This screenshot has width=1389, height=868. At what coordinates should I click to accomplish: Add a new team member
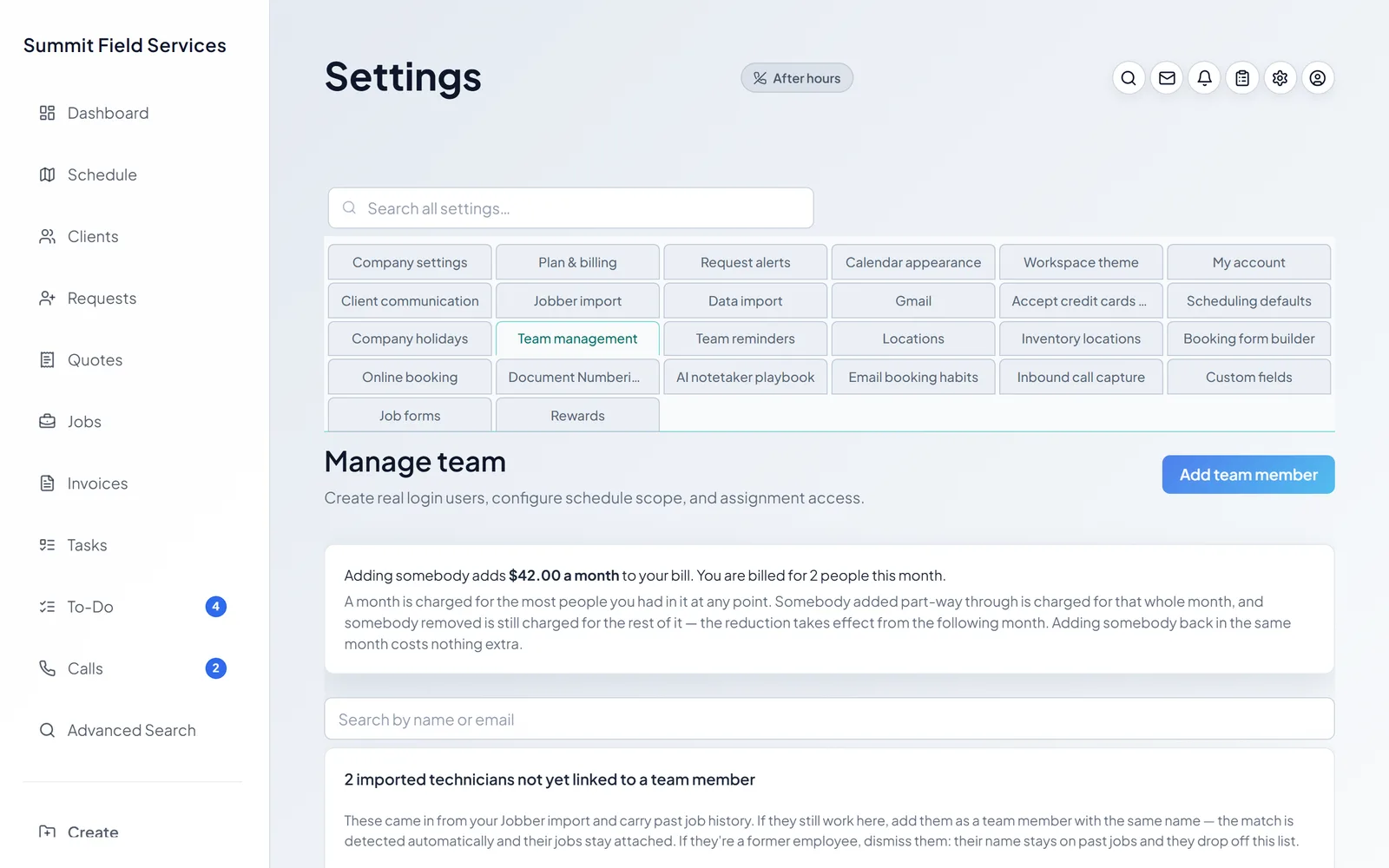(x=1248, y=475)
